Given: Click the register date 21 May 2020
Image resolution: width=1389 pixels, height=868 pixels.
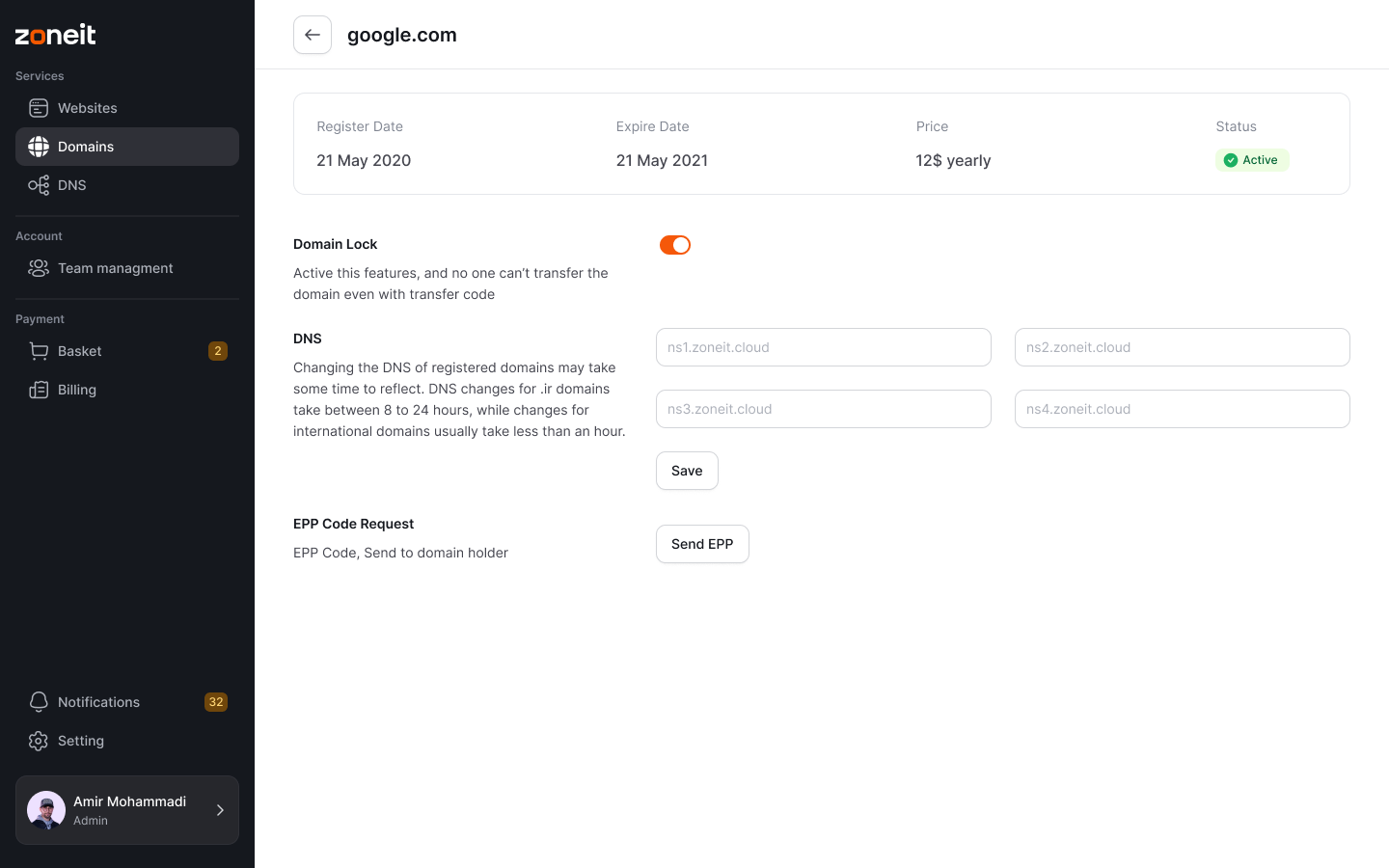Looking at the screenshot, I should tap(364, 160).
